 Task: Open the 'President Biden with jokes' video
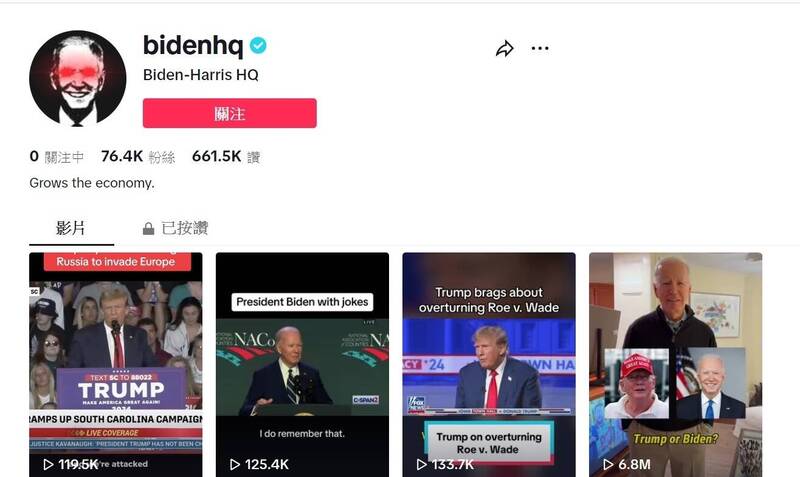pyautogui.click(x=303, y=365)
